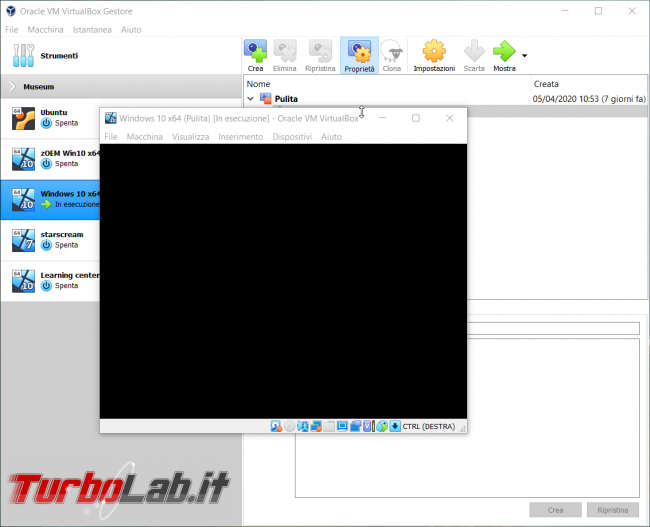Click the bottom Crea button

(x=555, y=510)
